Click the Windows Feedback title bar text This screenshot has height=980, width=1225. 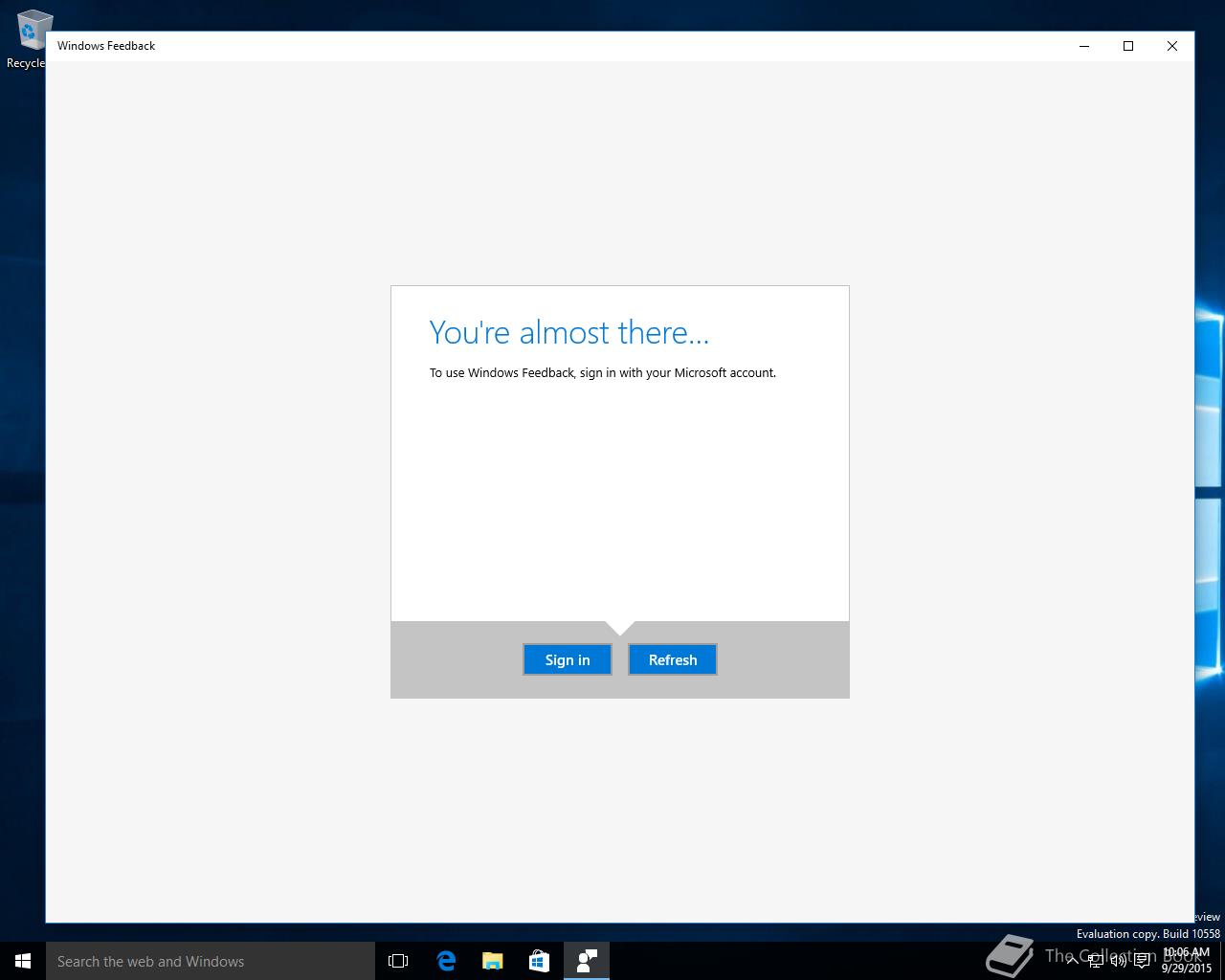(x=106, y=46)
